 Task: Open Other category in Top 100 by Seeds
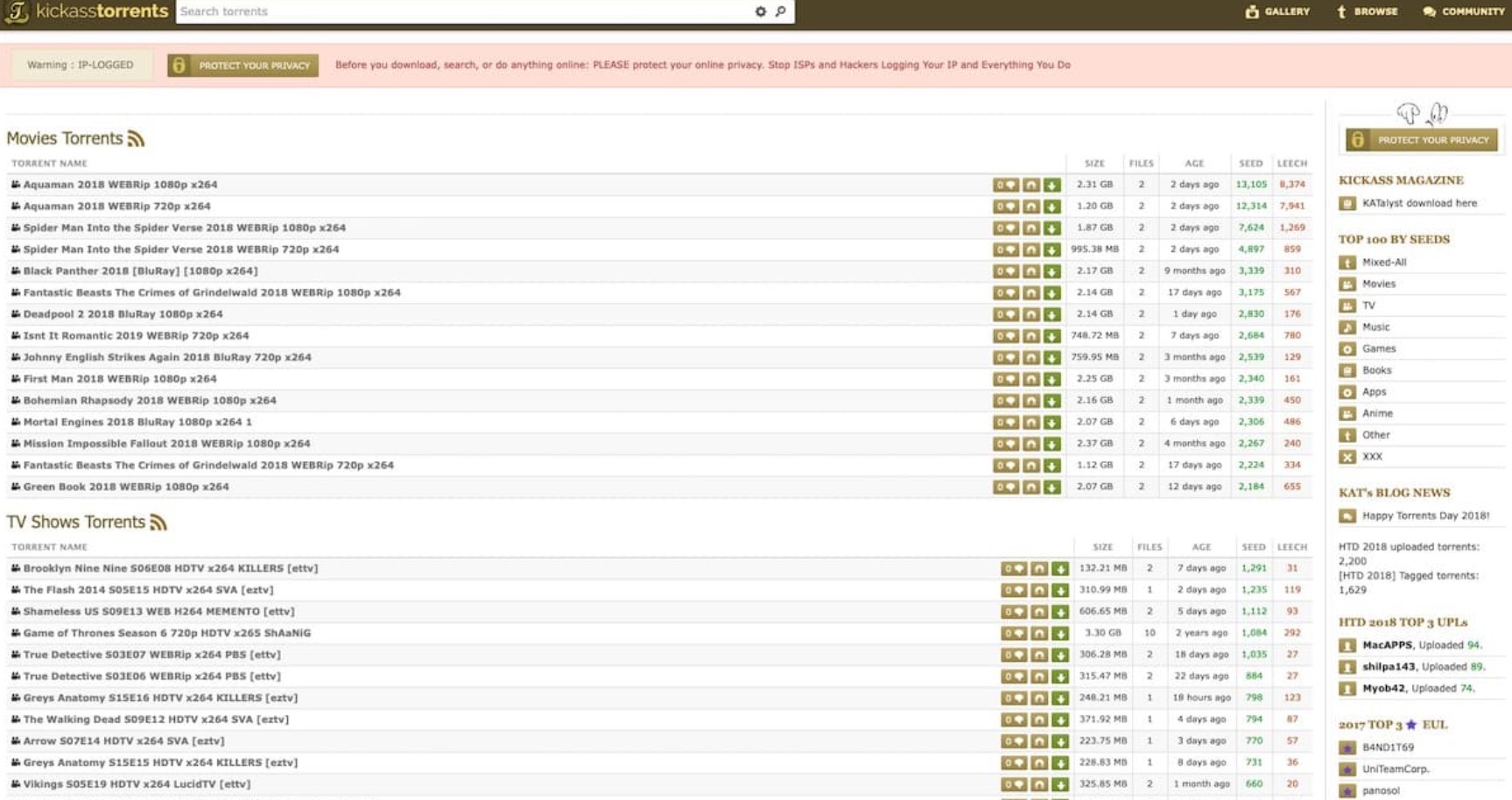pos(1375,435)
